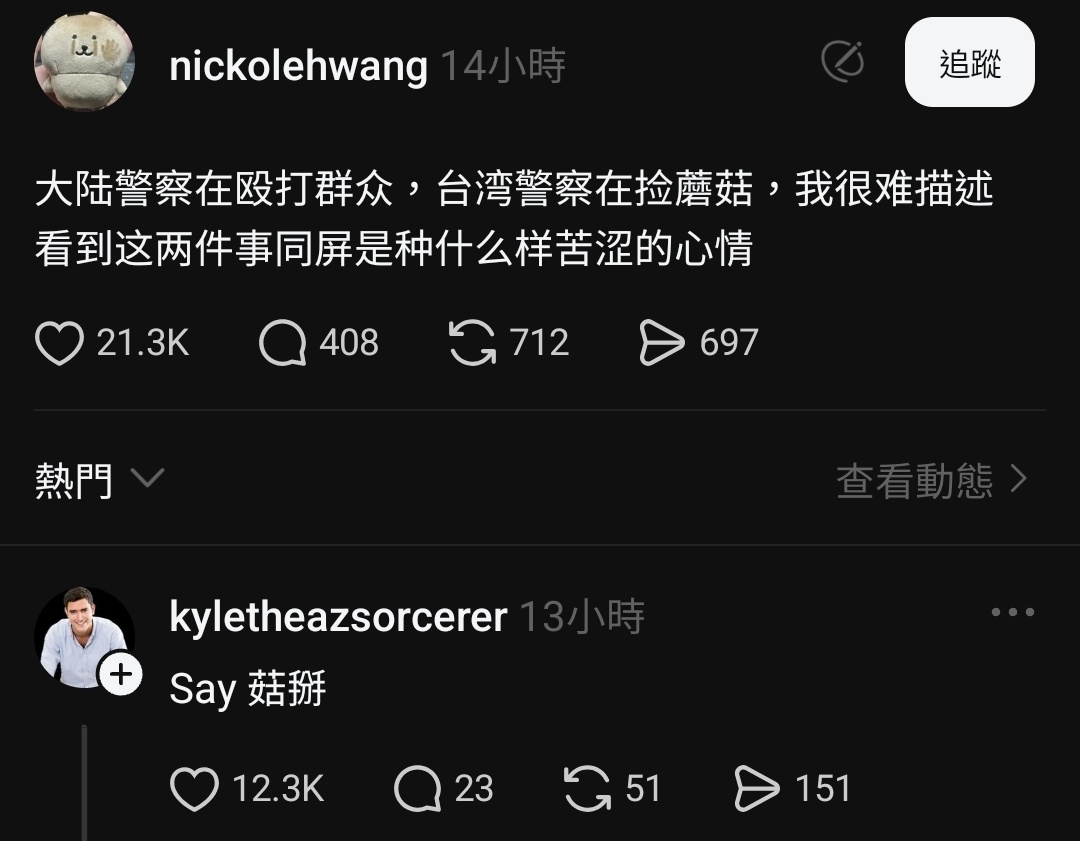
Task: View kyletheazsorcerer's profile photo
Action: click(84, 638)
